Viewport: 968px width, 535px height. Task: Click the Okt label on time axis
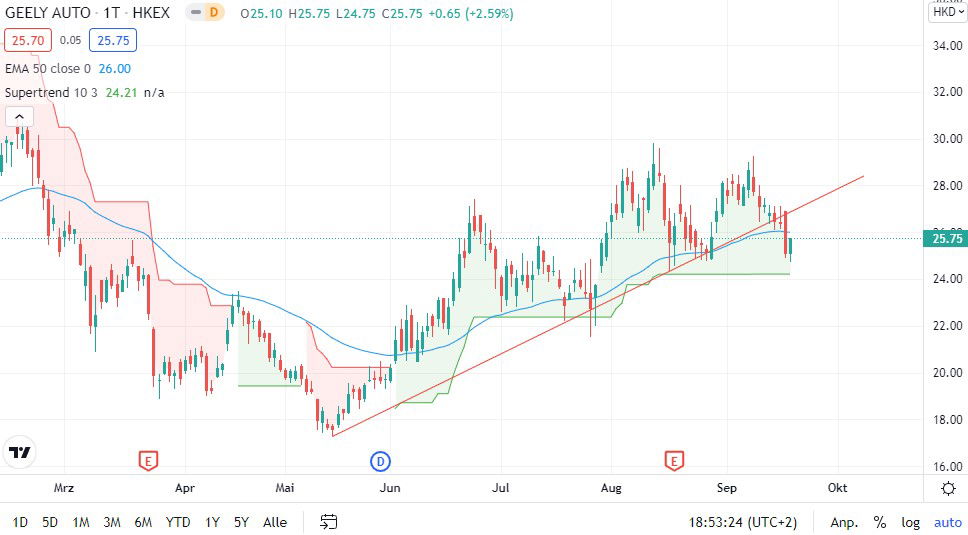point(837,488)
